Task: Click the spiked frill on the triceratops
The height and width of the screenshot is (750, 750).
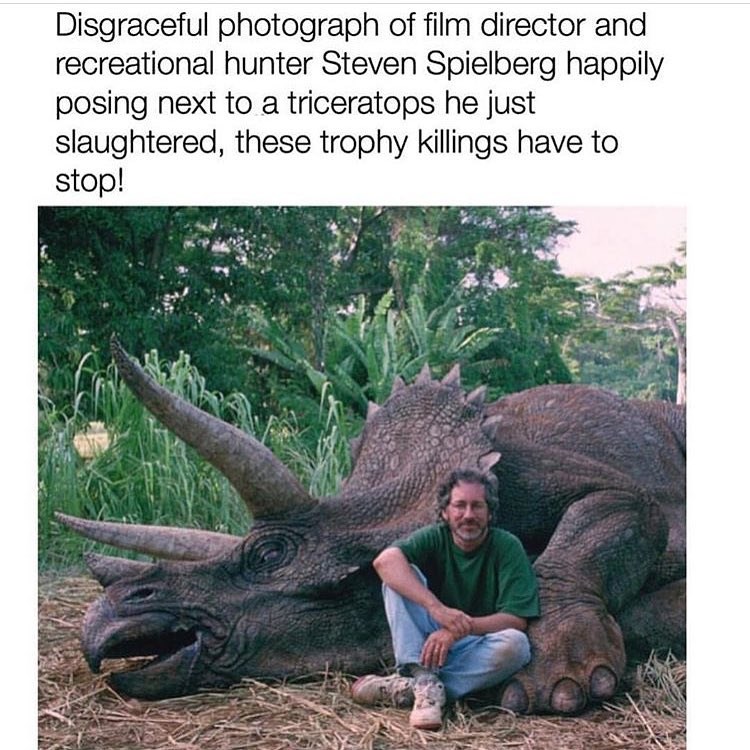Action: (x=426, y=430)
